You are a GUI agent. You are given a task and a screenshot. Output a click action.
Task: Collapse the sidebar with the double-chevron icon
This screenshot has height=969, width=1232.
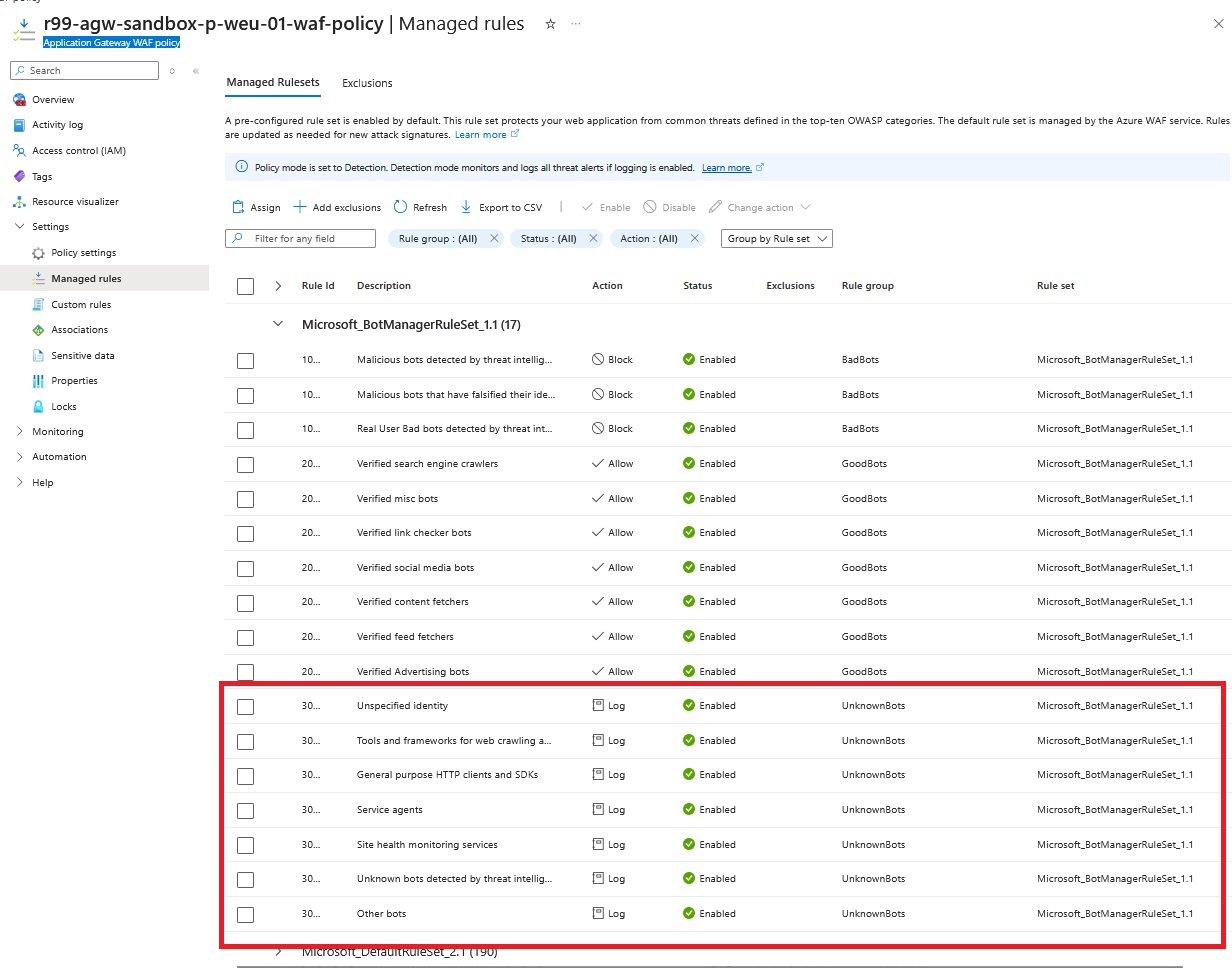[196, 71]
